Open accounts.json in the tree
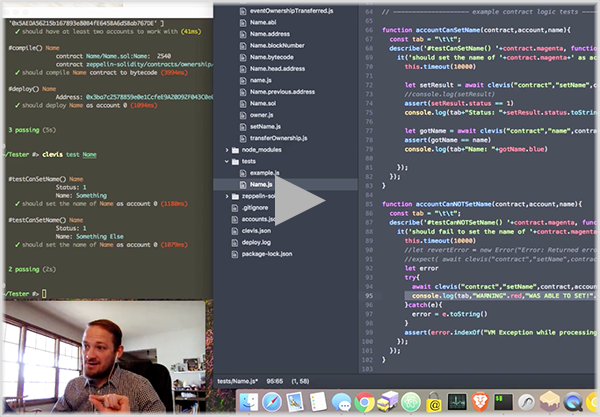600x417 pixels. click(x=258, y=219)
